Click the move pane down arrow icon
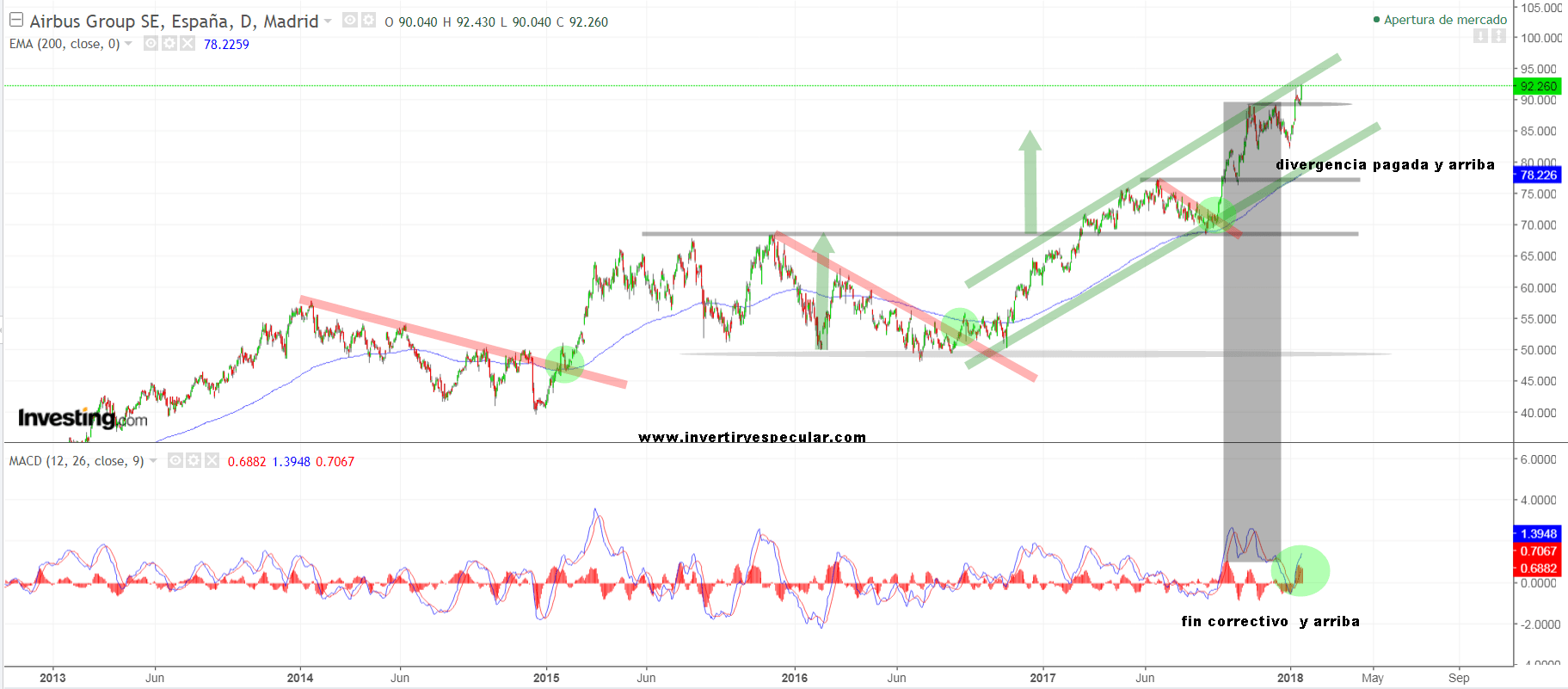The image size is (1568, 689). coord(1479,36)
